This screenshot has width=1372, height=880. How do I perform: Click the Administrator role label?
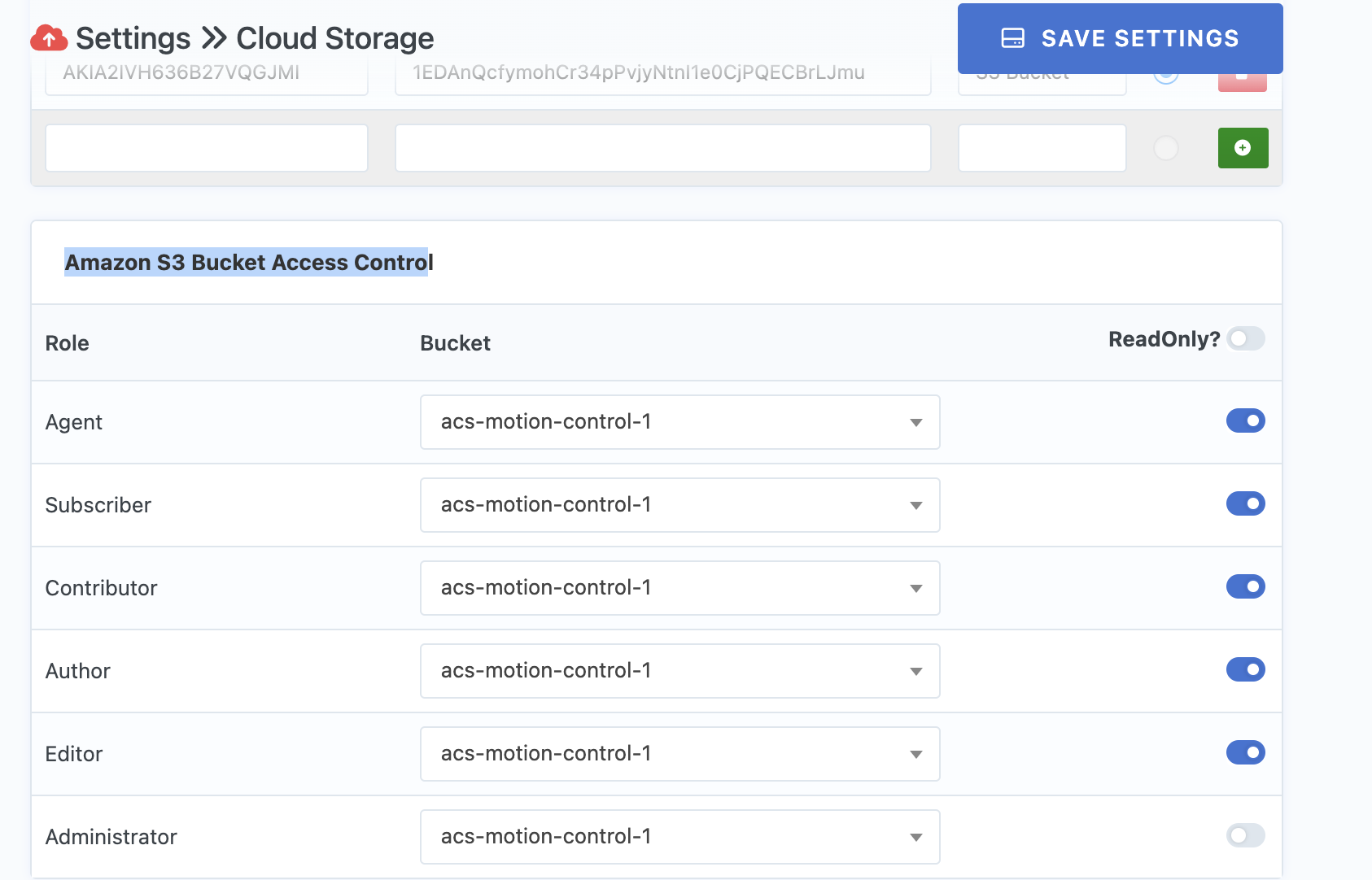pos(111,837)
